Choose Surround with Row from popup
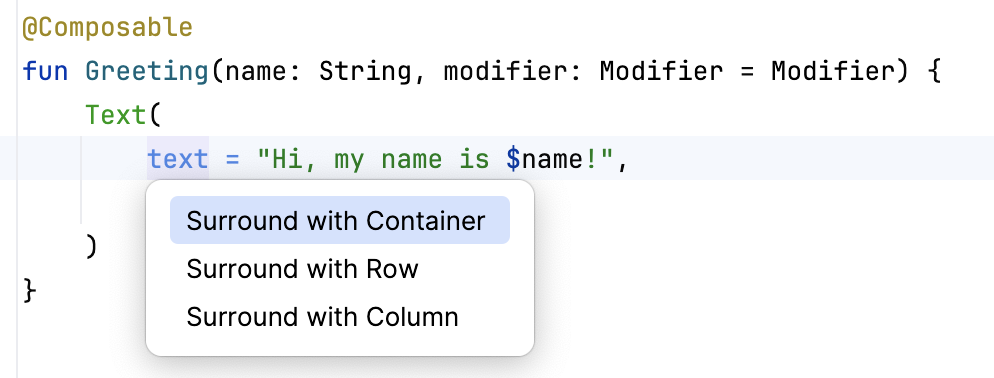 tap(302, 269)
